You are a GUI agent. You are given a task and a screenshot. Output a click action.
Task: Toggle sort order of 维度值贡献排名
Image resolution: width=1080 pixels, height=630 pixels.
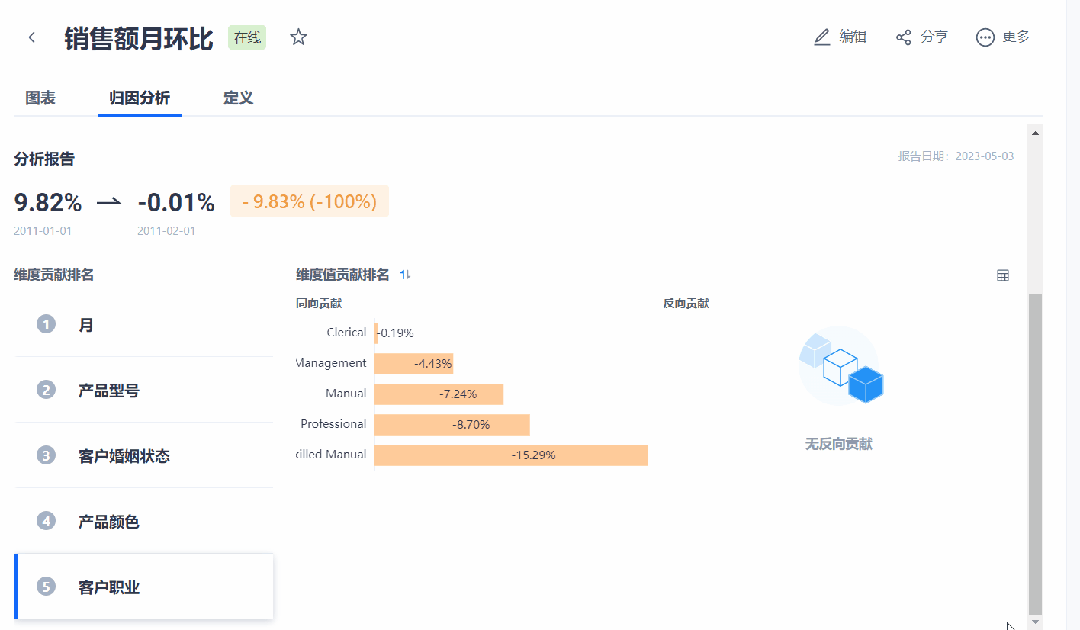405,275
